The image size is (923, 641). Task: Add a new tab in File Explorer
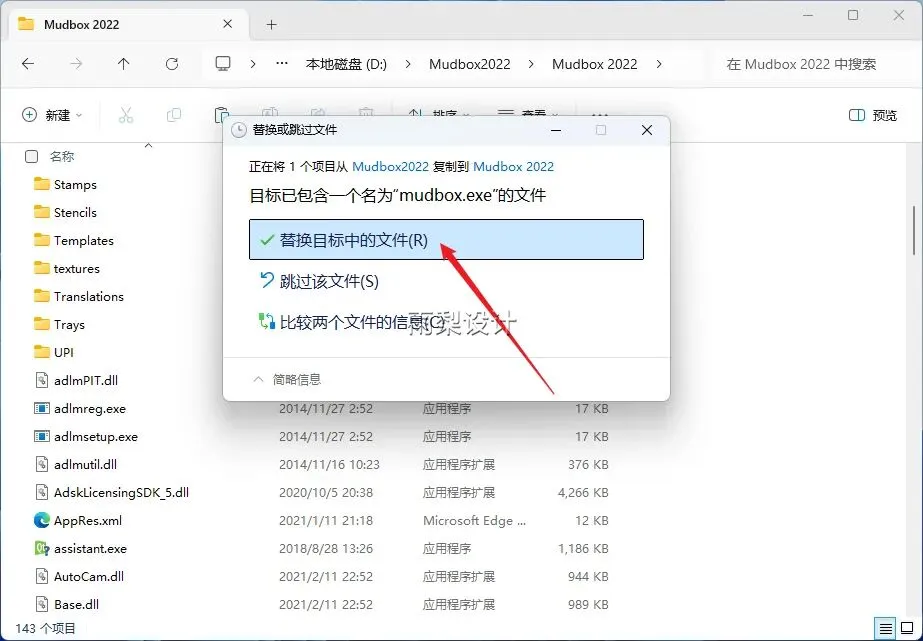[x=271, y=24]
